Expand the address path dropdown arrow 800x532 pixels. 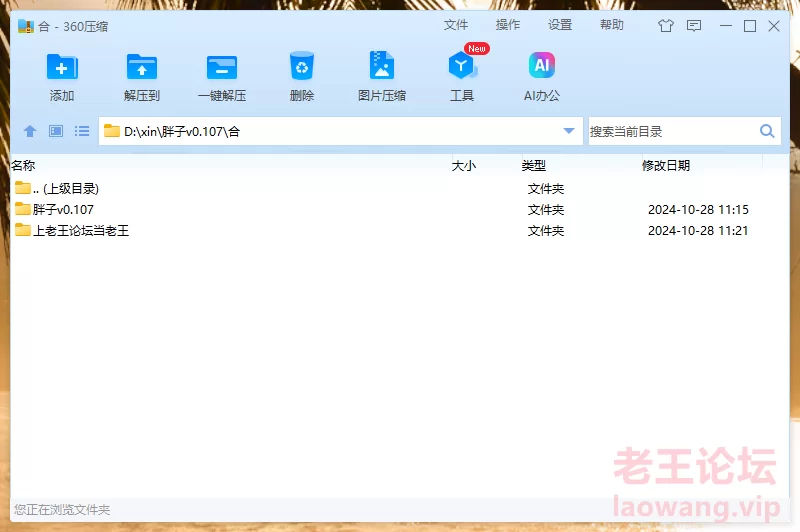(x=569, y=131)
